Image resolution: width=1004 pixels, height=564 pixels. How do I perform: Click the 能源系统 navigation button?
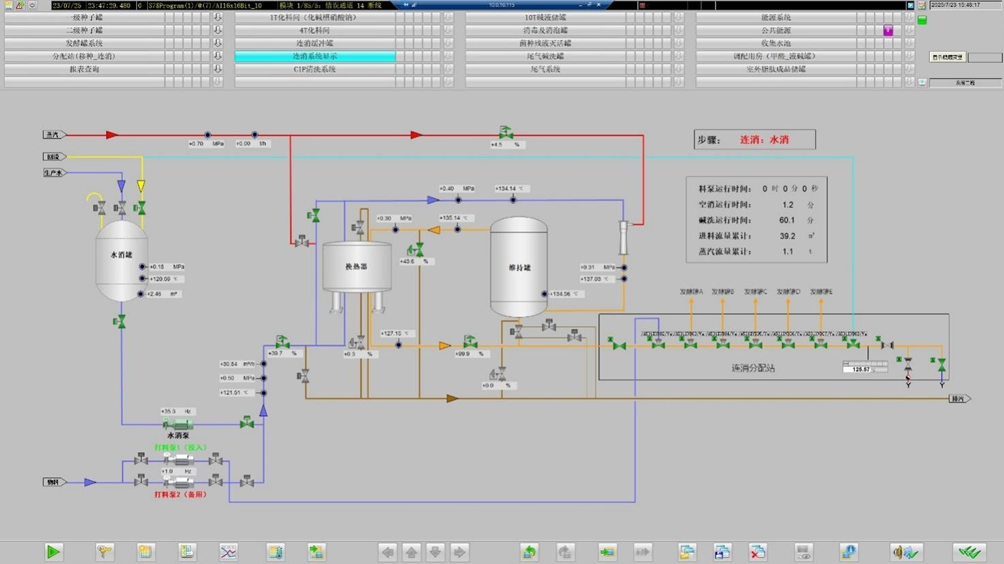click(x=775, y=18)
